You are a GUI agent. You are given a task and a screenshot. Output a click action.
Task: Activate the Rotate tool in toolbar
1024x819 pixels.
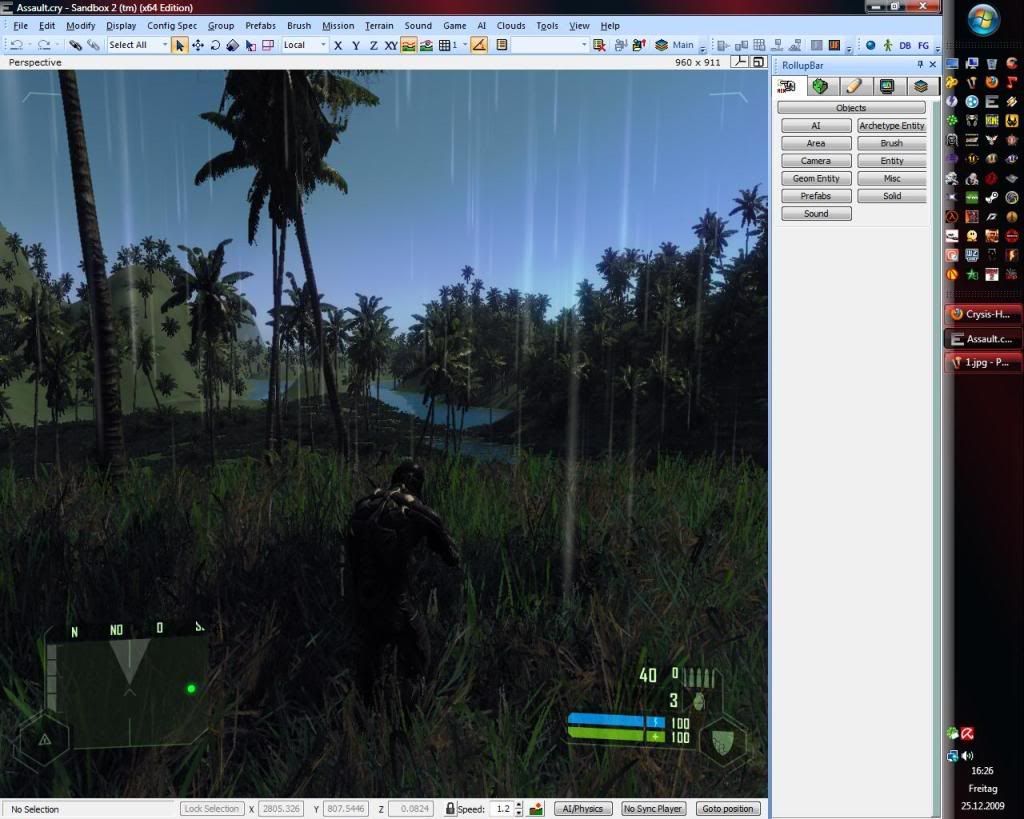(215, 45)
